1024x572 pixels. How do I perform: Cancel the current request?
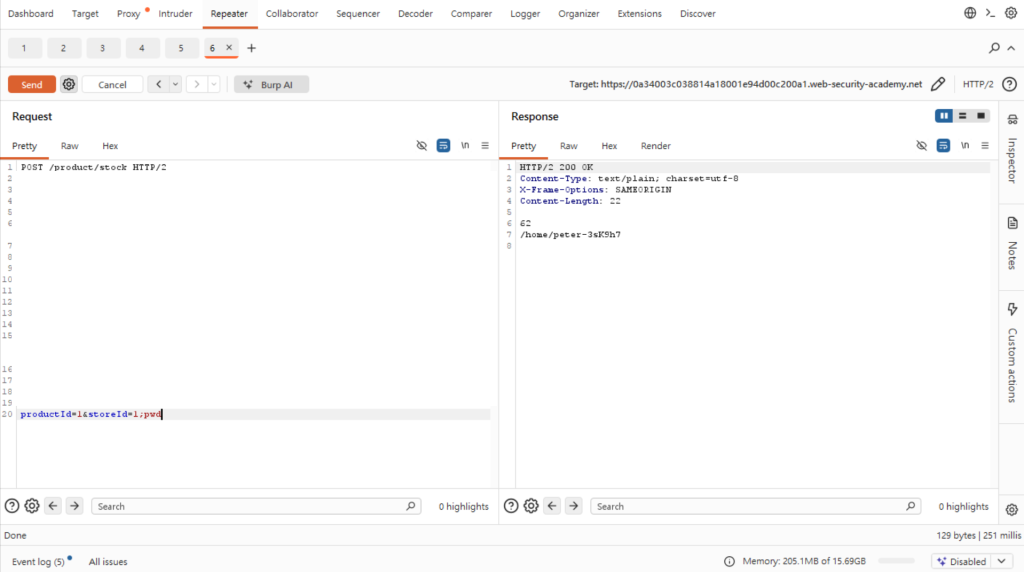click(112, 84)
